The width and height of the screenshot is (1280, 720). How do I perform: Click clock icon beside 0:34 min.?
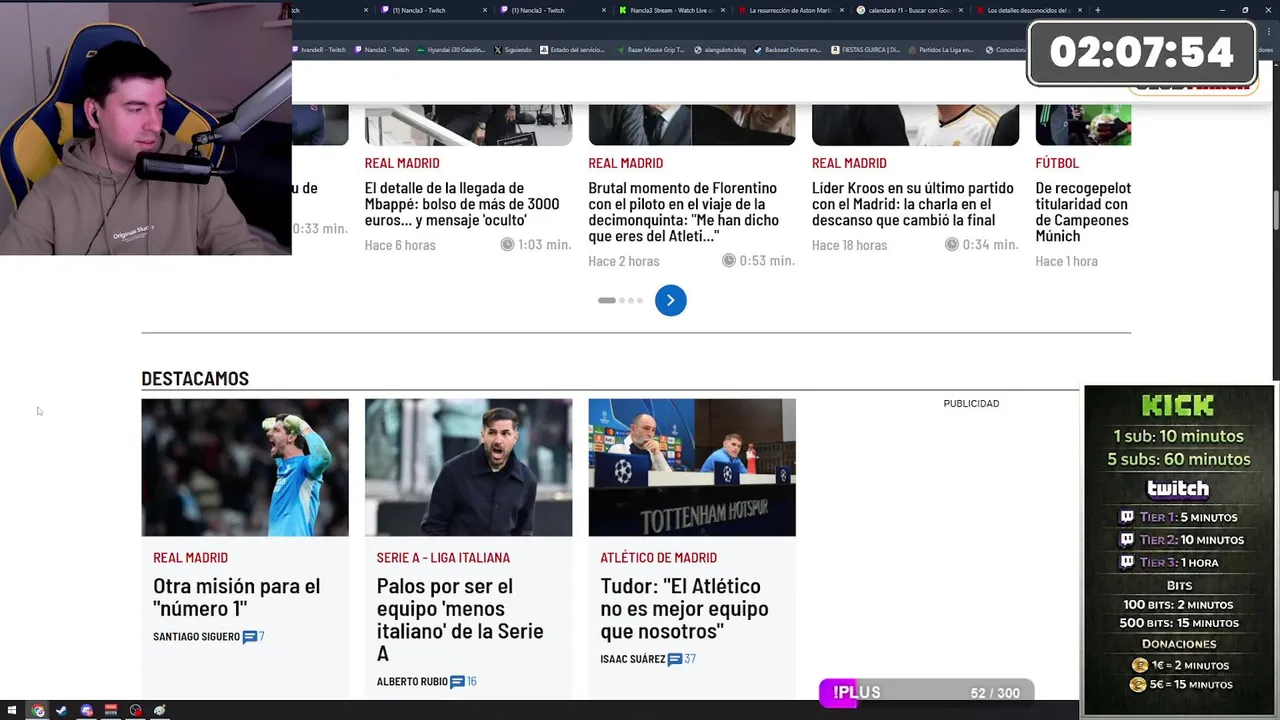click(x=952, y=244)
